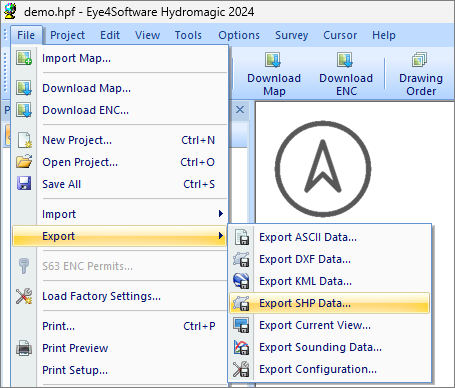
Task: Open the Options menu
Action: [239, 35]
